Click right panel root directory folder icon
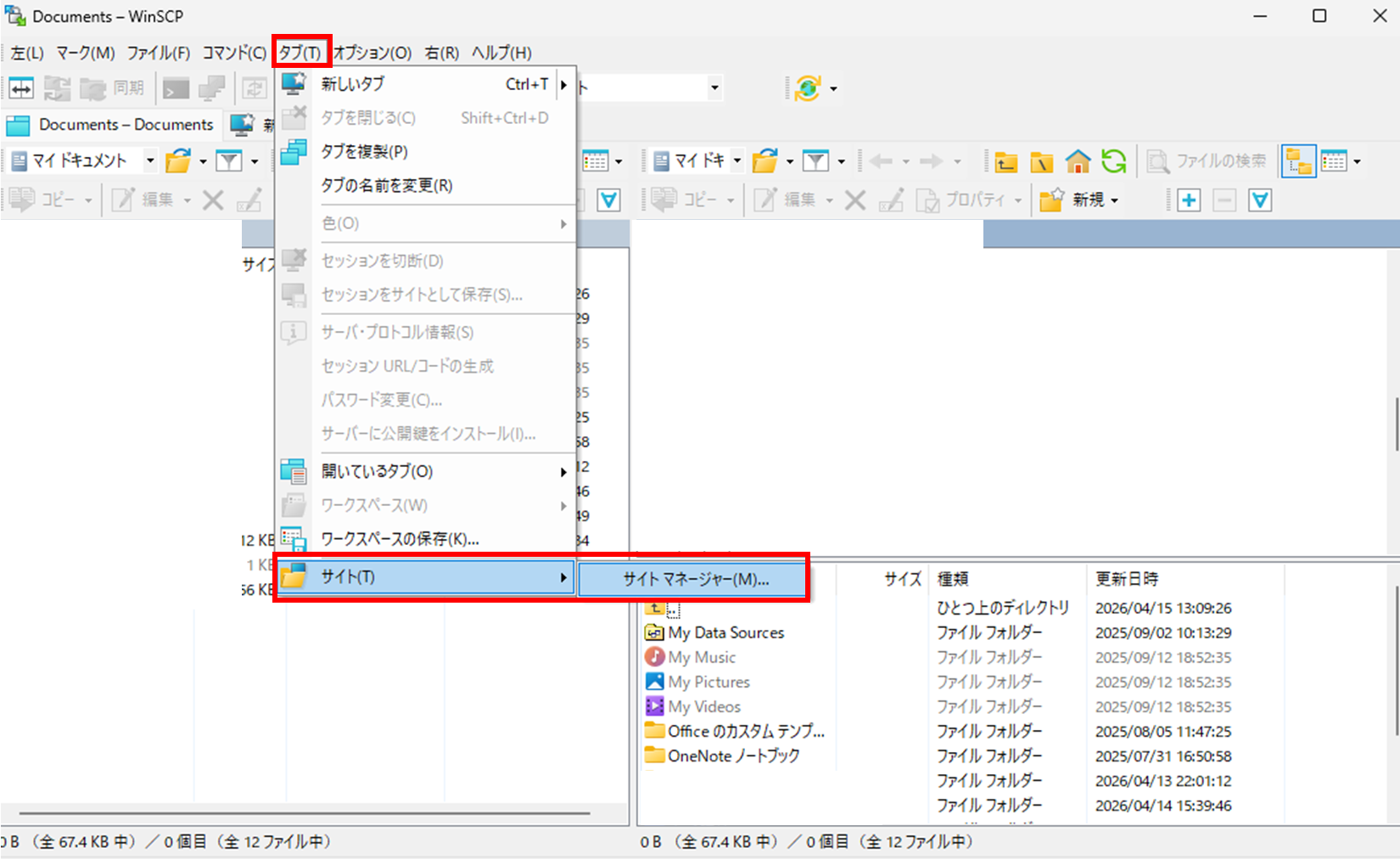Viewport: 1400px width, 859px height. pos(1042,161)
